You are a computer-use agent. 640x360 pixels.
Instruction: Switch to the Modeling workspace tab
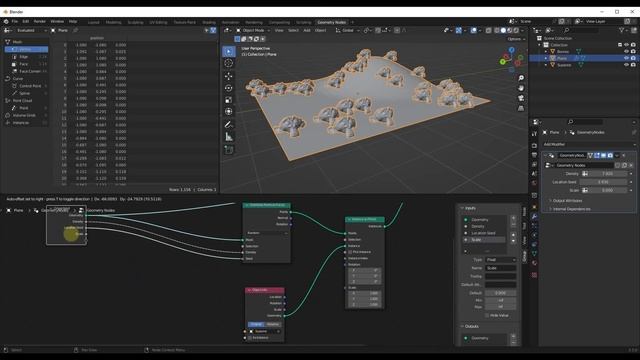tap(113, 22)
